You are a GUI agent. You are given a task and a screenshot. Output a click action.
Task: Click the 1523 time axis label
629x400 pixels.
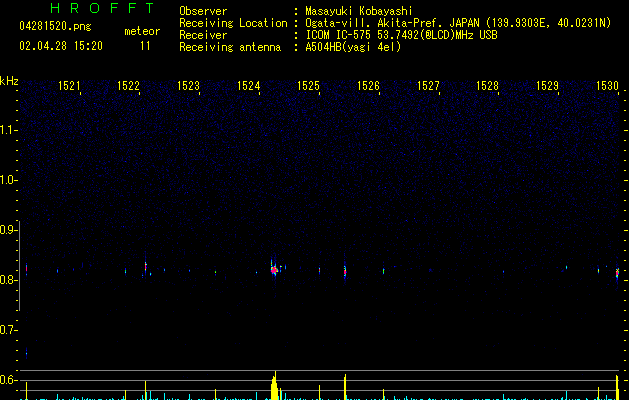click(x=189, y=85)
